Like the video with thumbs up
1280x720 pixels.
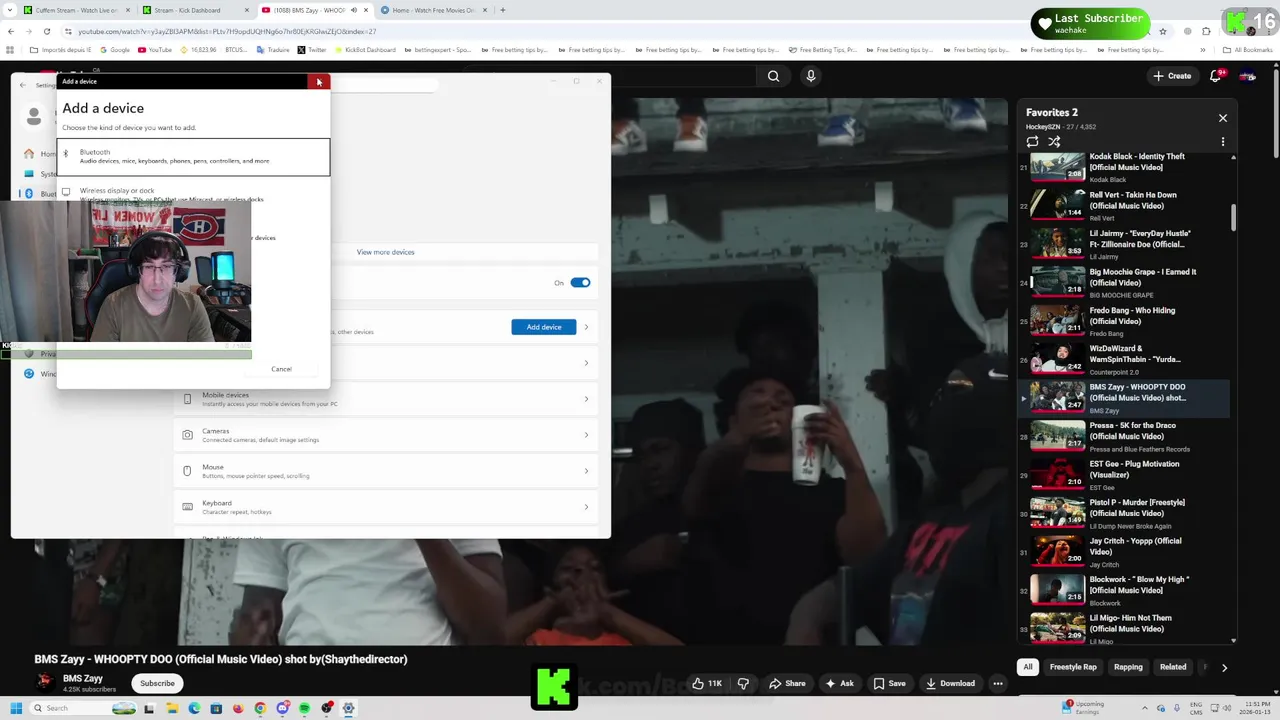(706, 683)
